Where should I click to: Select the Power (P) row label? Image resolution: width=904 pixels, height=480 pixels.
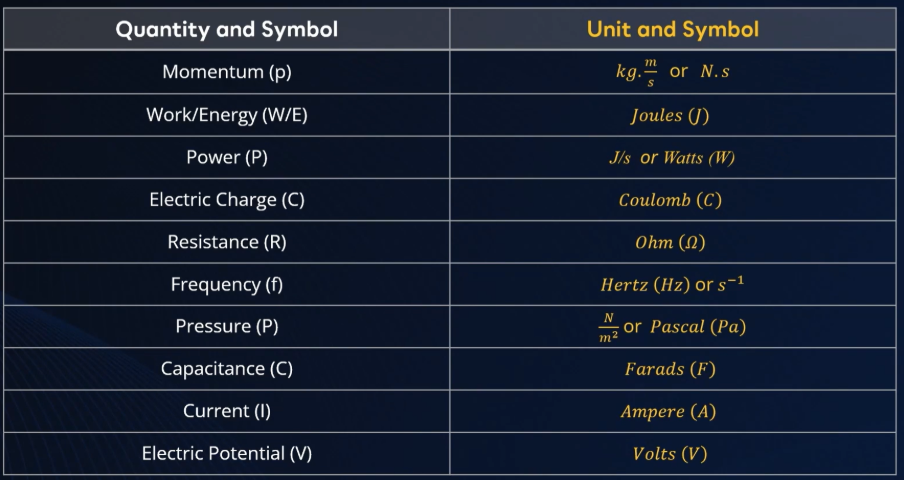227,157
